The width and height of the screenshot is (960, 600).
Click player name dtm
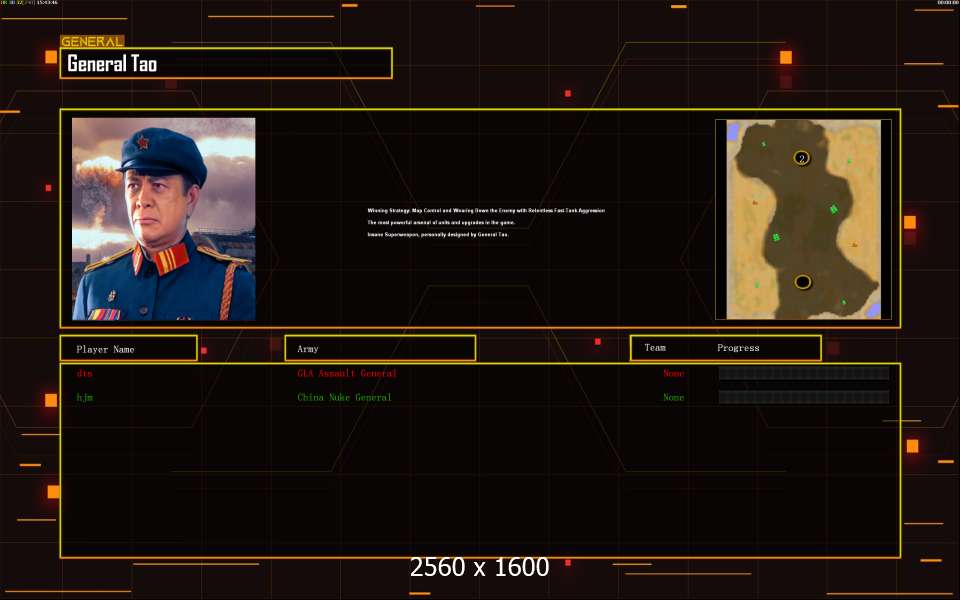[x=84, y=373]
